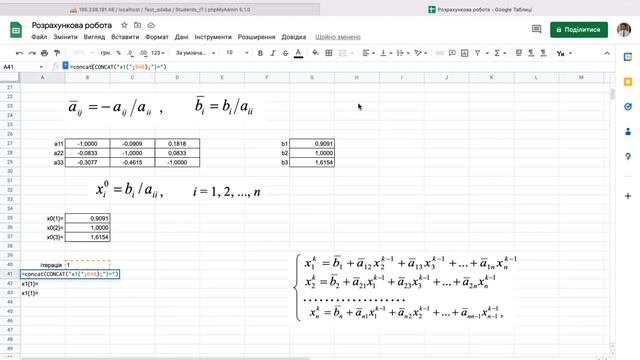Open the sigma functions button
Image resolution: width=640 pixels, height=360 pixels.
497,53
